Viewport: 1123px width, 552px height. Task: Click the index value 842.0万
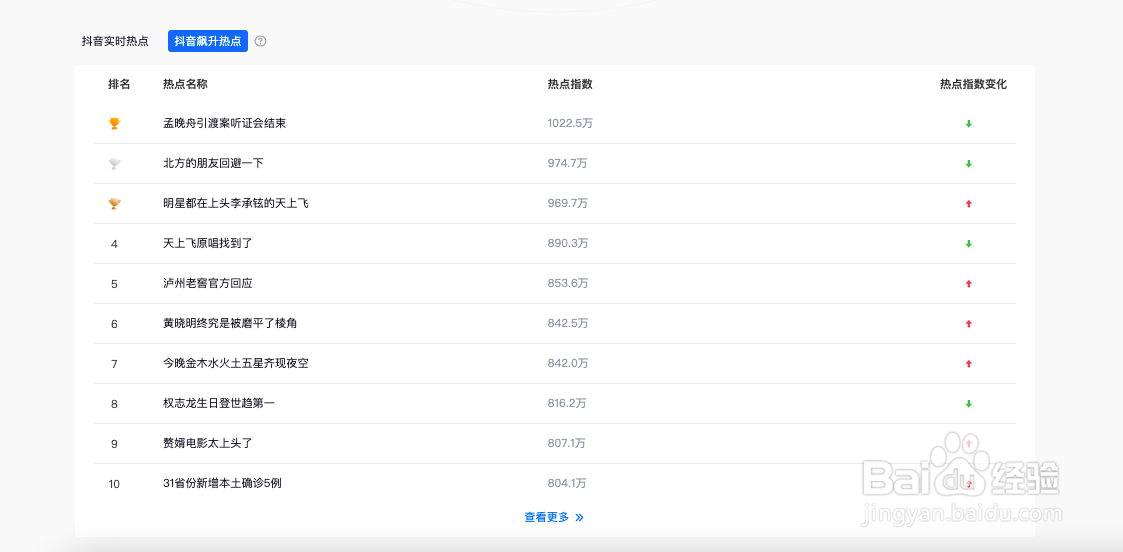coord(568,364)
